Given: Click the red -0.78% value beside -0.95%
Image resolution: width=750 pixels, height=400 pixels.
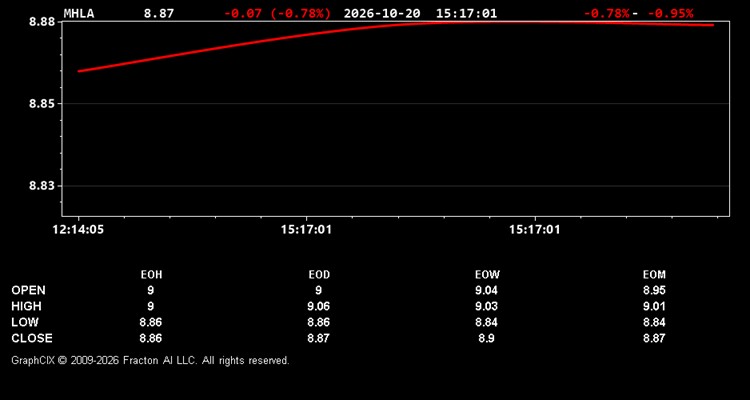Looking at the screenshot, I should point(607,13).
